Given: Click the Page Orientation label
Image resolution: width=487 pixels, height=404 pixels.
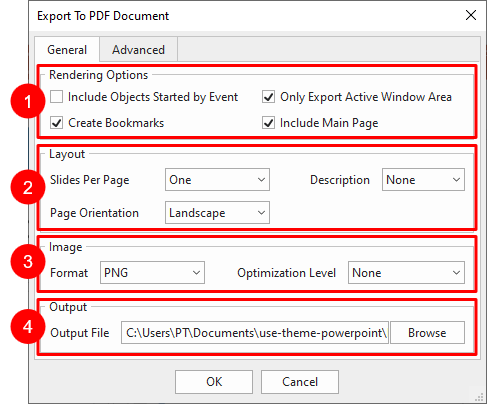Looking at the screenshot, I should 94,213.
